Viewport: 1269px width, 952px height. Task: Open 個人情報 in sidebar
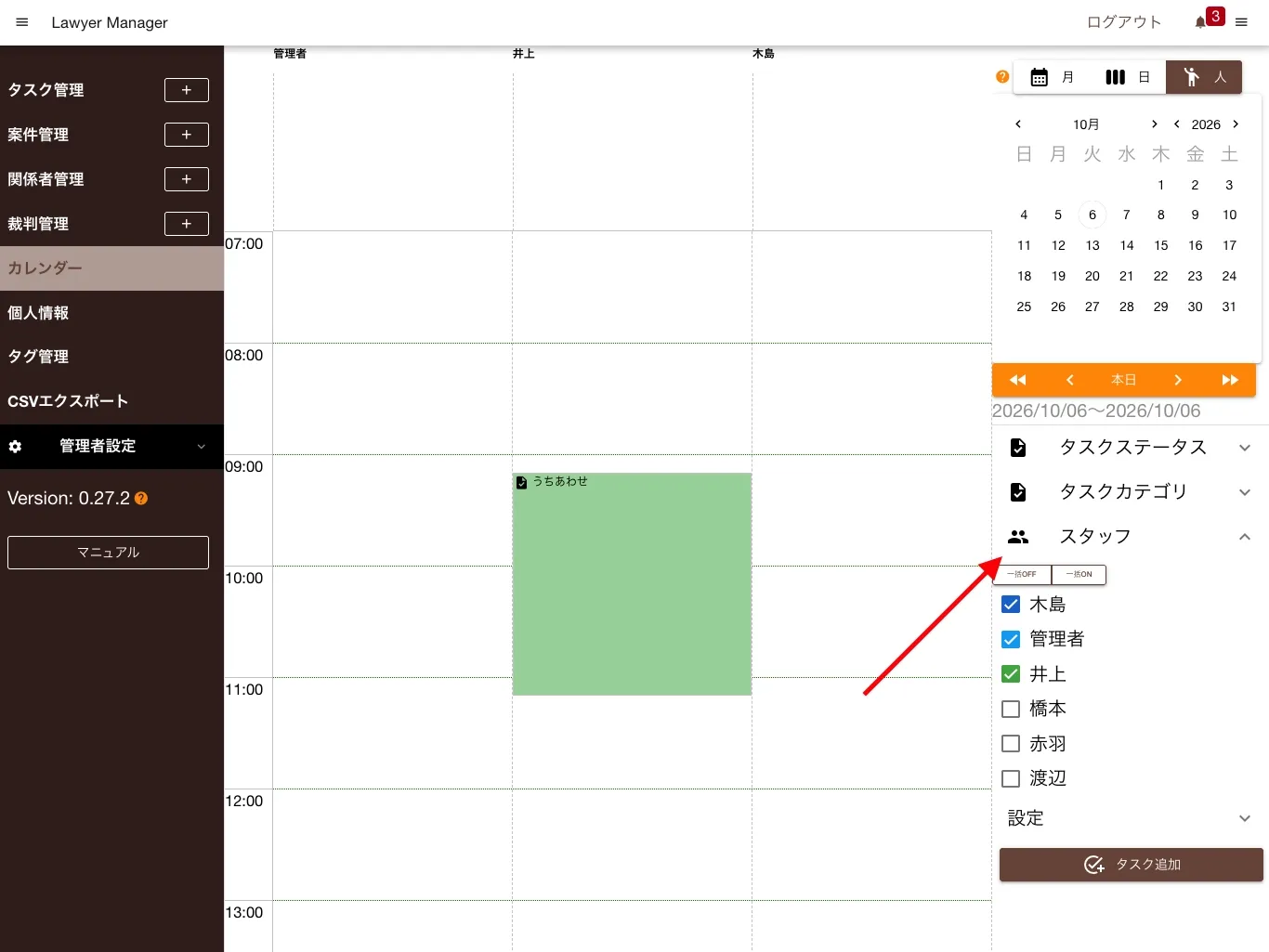[111, 313]
